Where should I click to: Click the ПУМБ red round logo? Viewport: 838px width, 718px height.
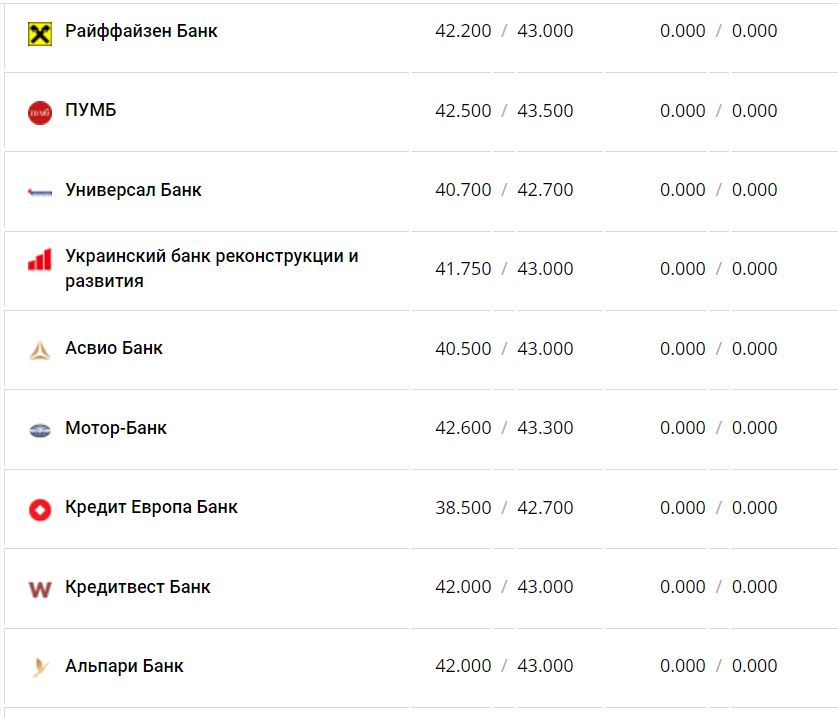(39, 113)
